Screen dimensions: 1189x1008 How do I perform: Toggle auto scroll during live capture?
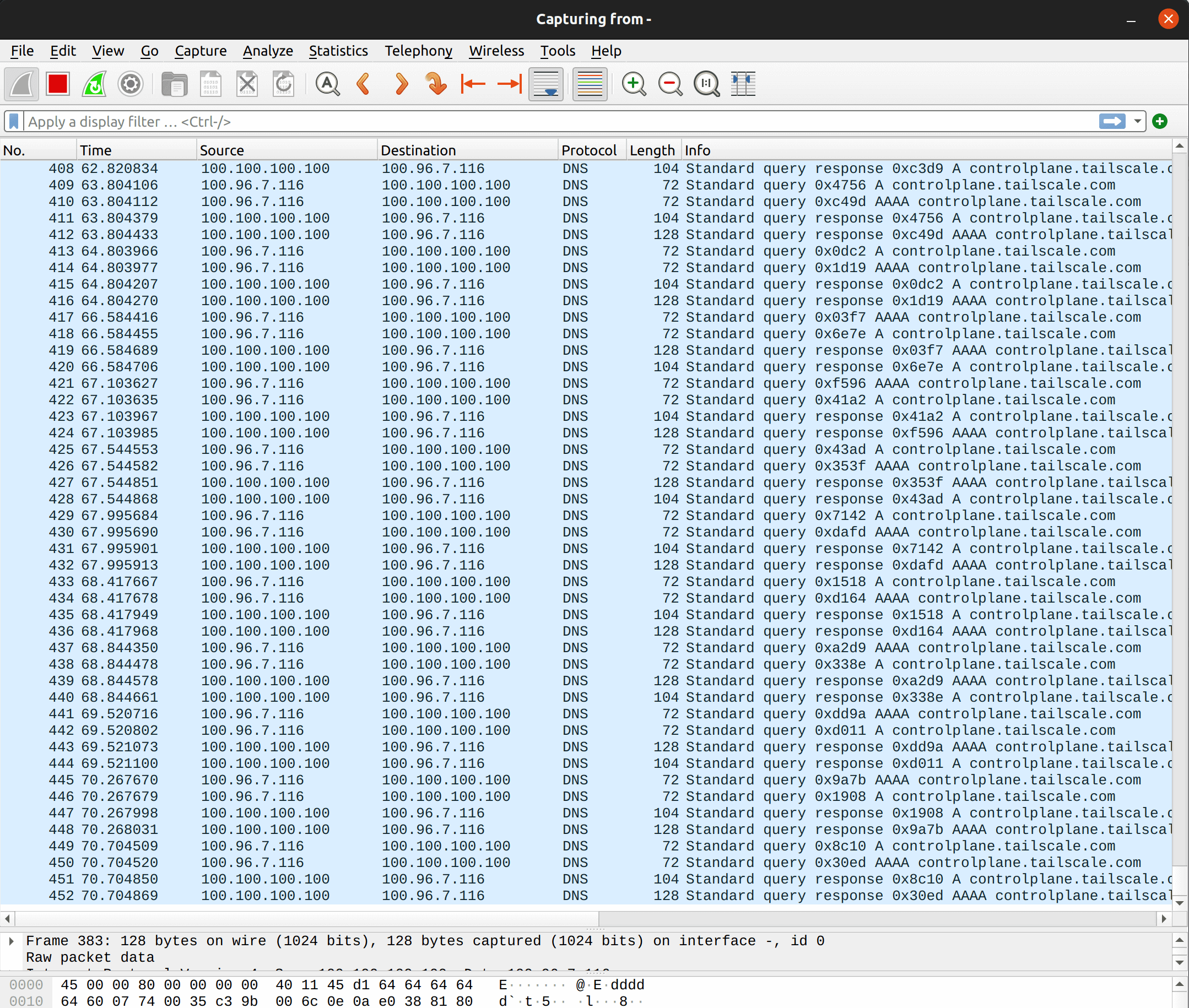click(x=546, y=84)
